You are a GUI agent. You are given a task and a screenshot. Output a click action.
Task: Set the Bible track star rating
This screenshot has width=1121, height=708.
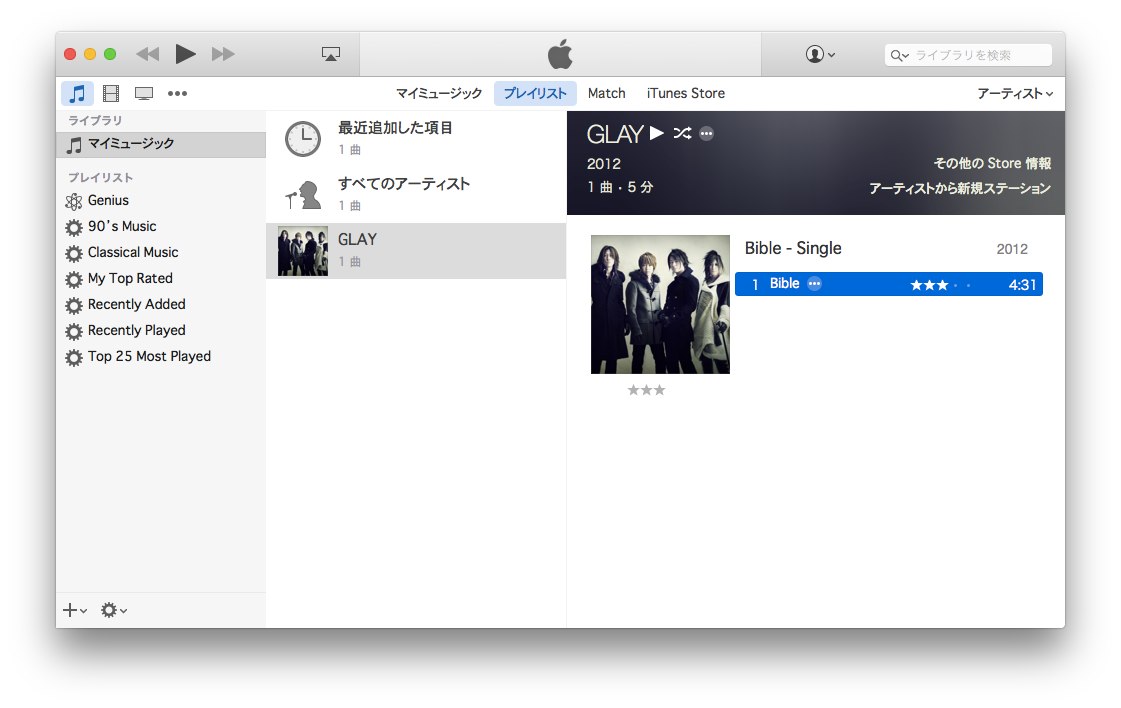coord(940,285)
